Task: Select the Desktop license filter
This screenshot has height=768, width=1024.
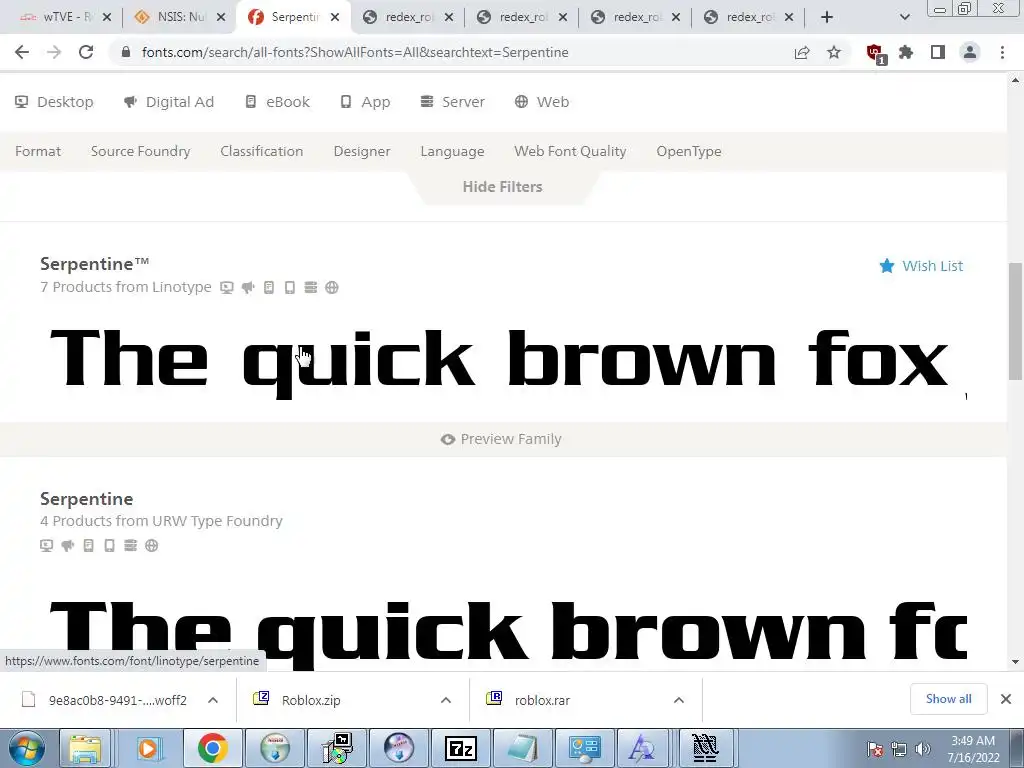Action: click(x=54, y=102)
